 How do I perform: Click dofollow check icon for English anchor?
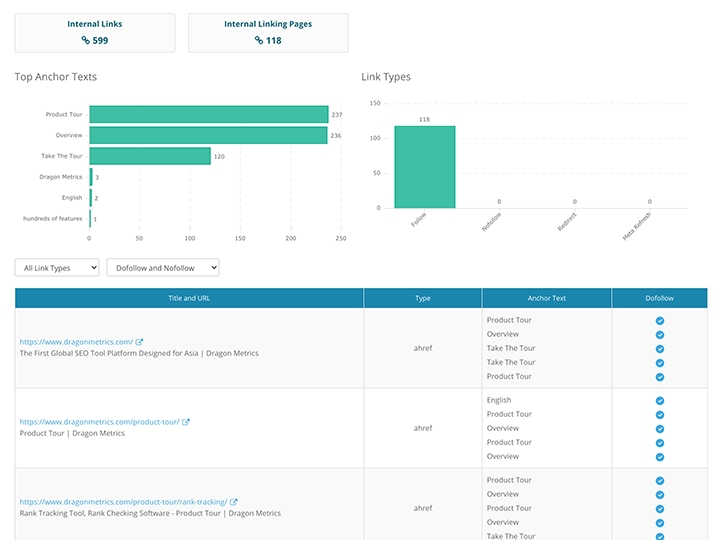click(660, 400)
